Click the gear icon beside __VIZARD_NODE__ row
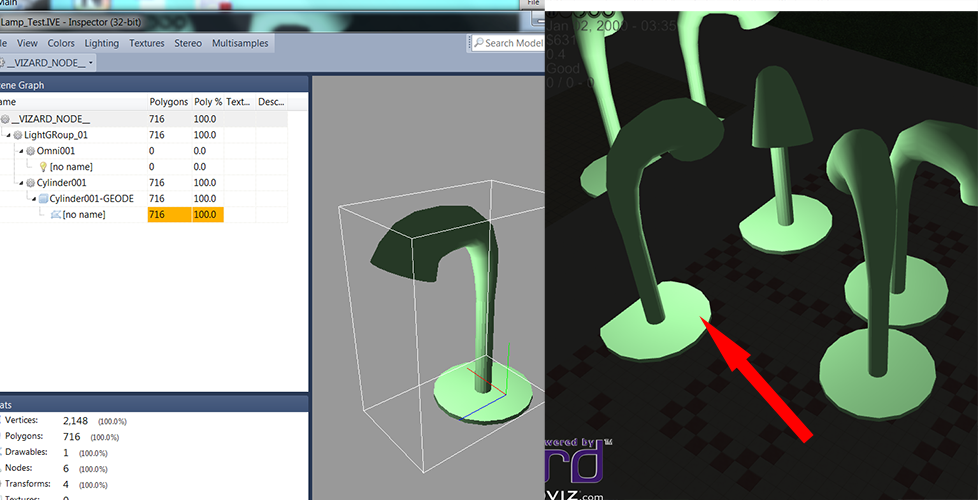 (x=5, y=119)
